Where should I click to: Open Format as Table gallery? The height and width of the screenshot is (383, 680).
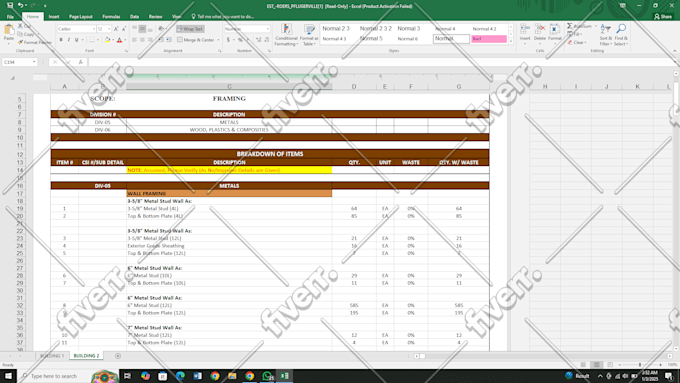pos(309,35)
